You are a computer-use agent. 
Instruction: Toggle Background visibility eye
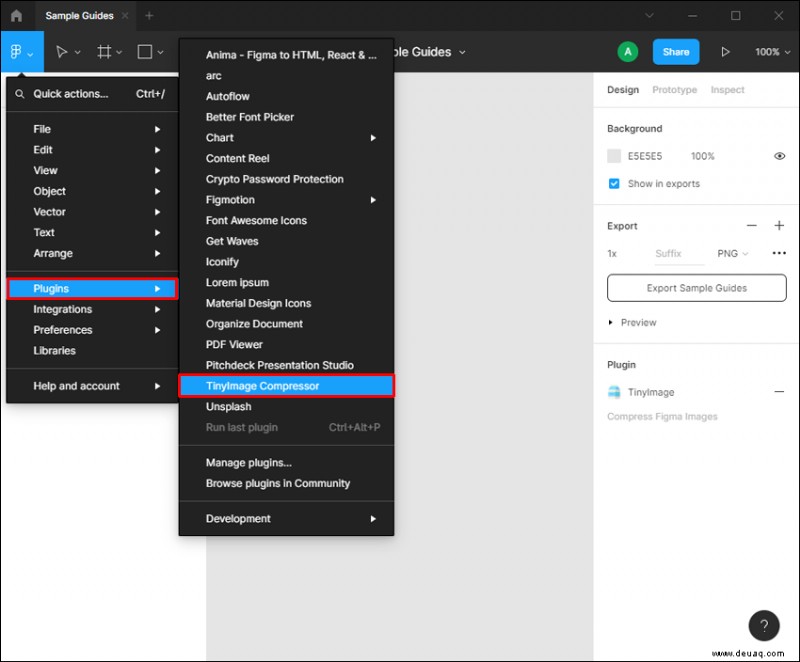[x=779, y=156]
